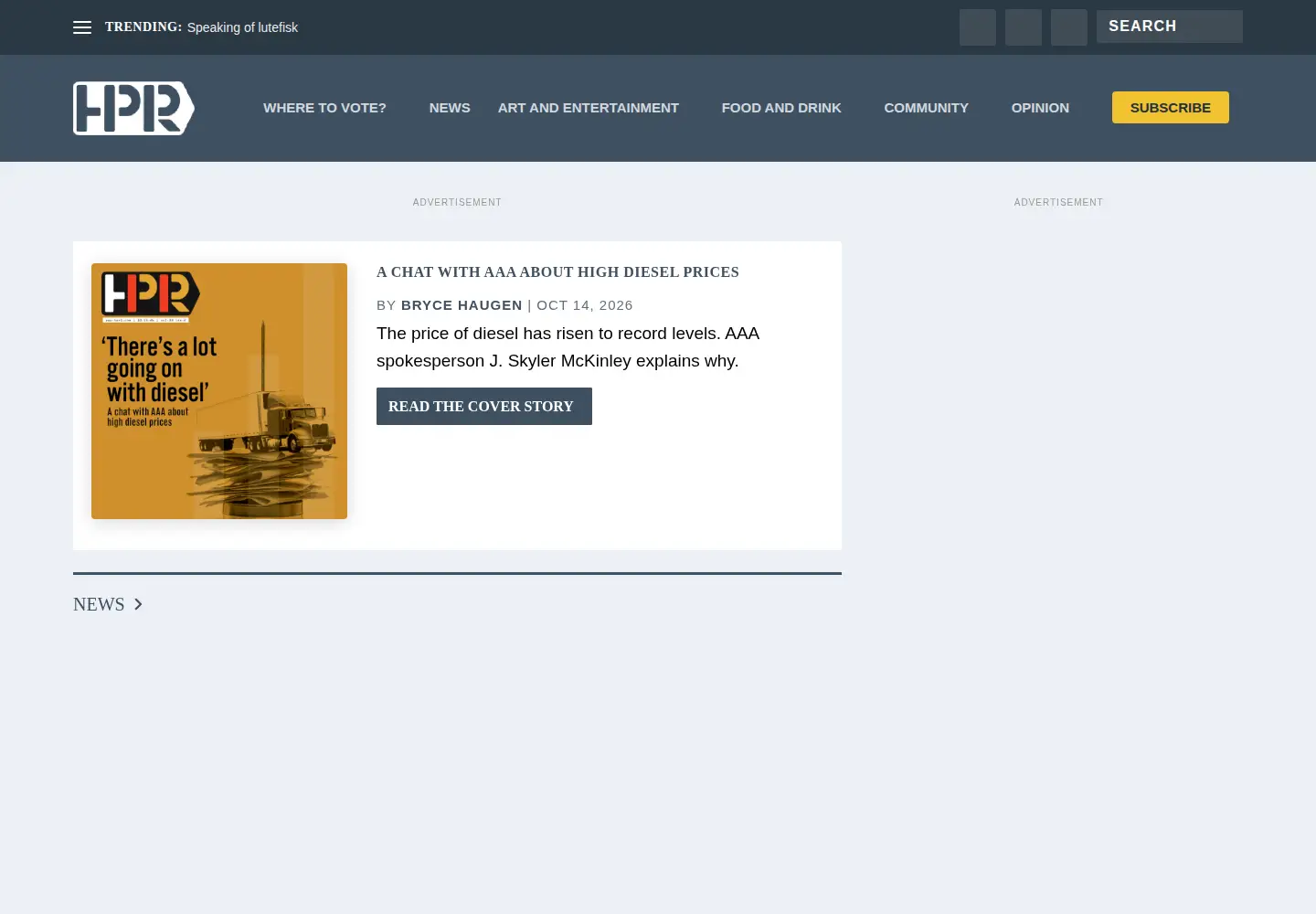Select the Art and Entertainment menu item
The height and width of the screenshot is (914, 1316).
pos(589,108)
